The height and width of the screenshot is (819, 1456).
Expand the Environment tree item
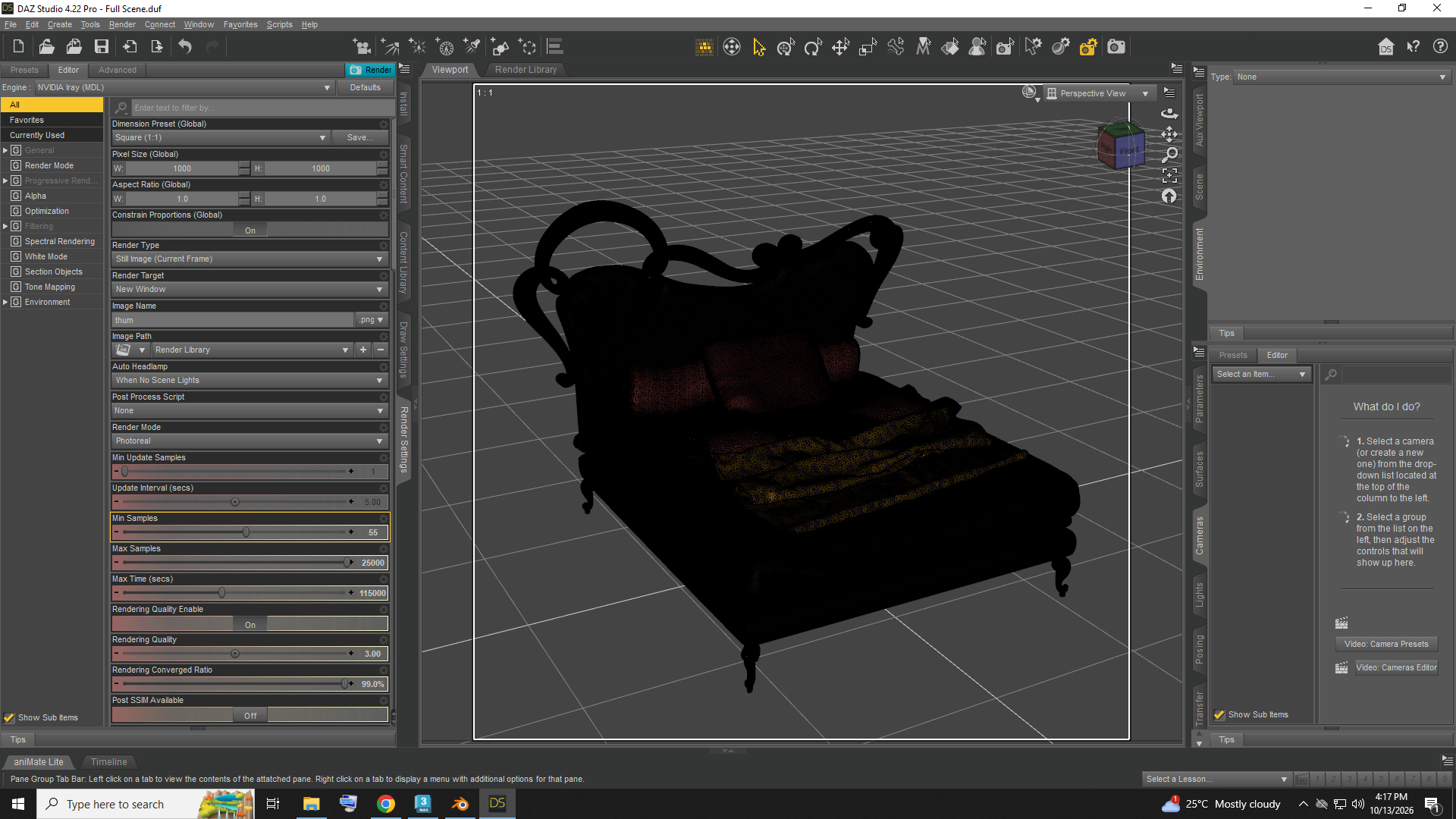(5, 302)
